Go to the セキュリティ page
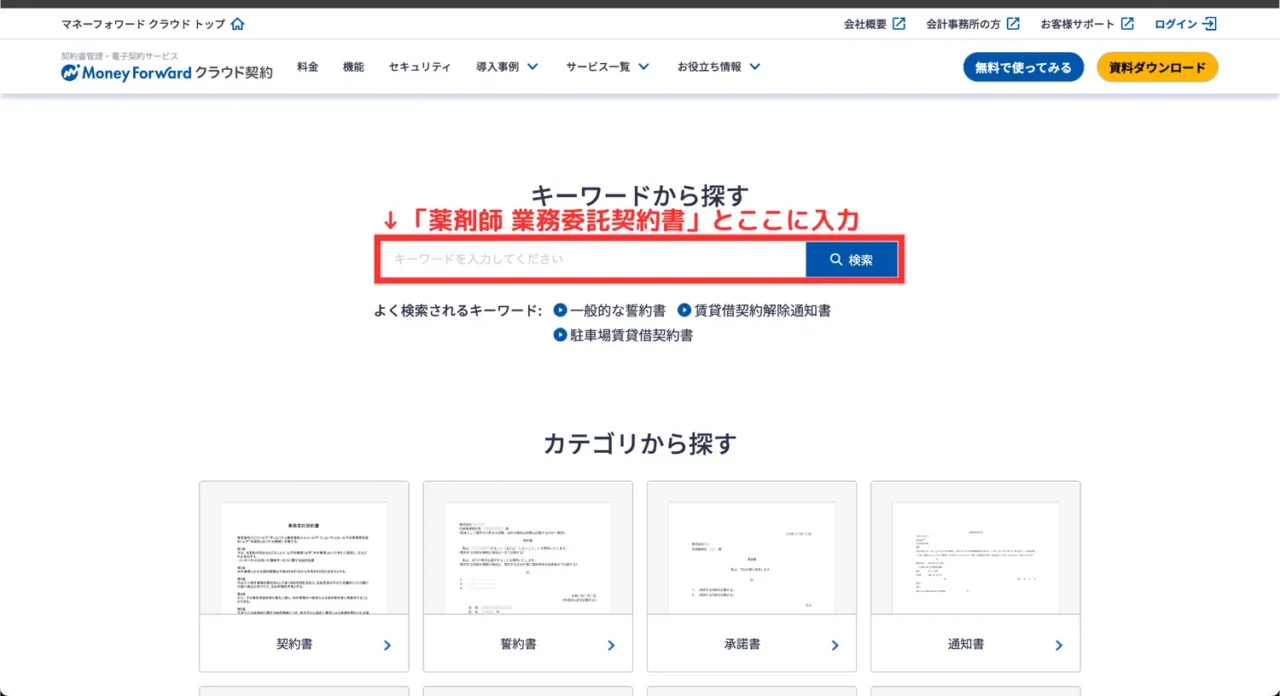 tap(419, 67)
